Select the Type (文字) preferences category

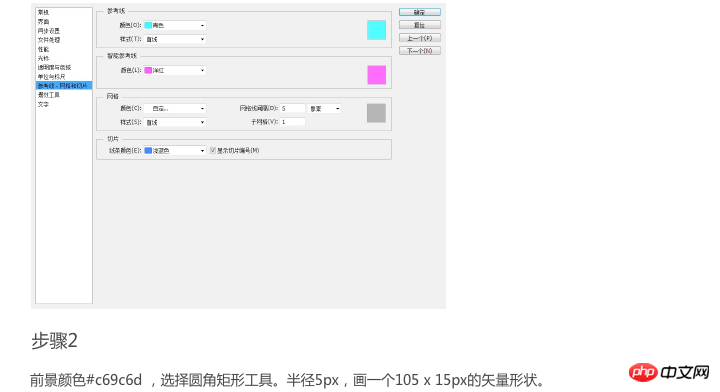coord(43,104)
